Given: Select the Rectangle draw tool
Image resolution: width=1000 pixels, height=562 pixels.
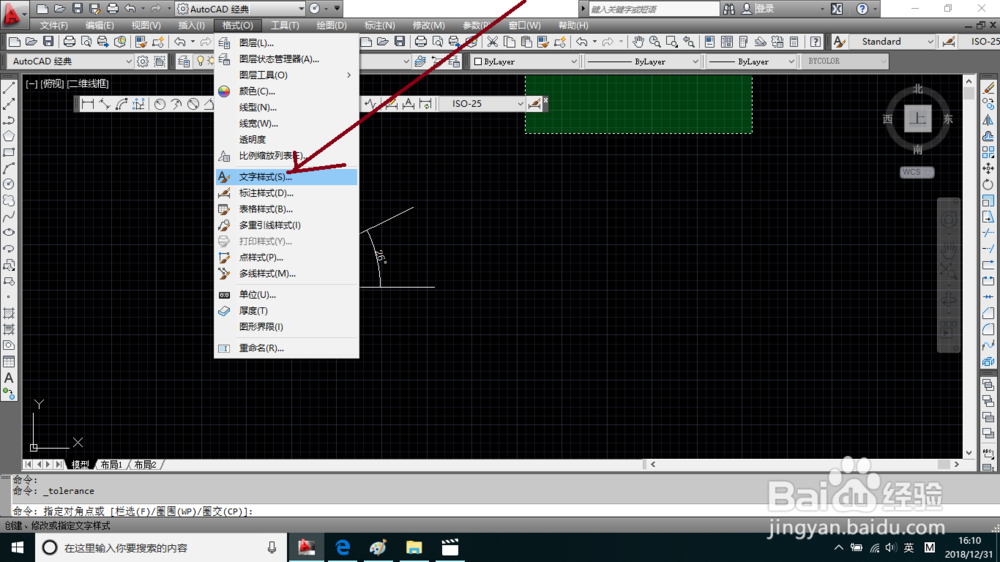Looking at the screenshot, I should tap(9, 152).
